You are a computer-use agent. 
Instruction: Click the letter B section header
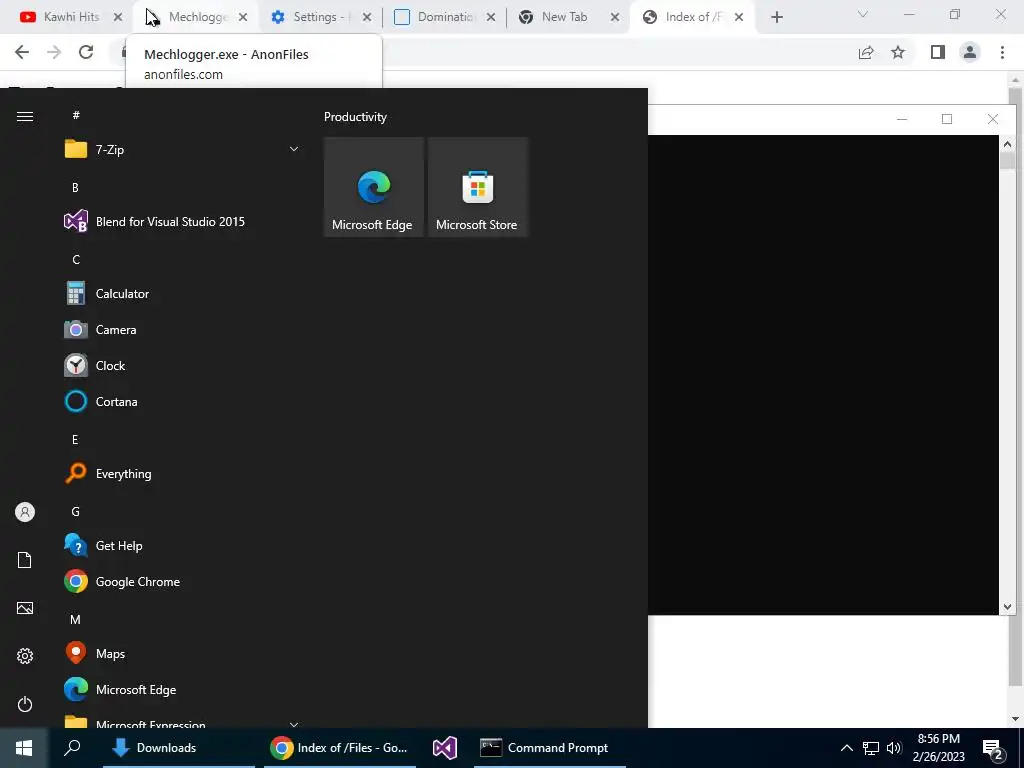click(75, 188)
